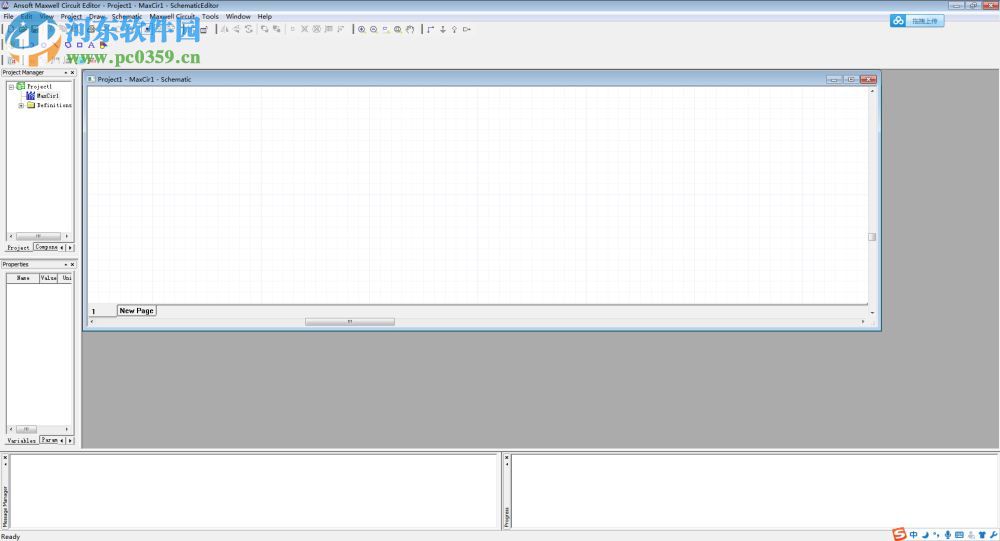The width and height of the screenshot is (1000, 541).
Task: Click the rotate toolbar icon
Action: 249,29
